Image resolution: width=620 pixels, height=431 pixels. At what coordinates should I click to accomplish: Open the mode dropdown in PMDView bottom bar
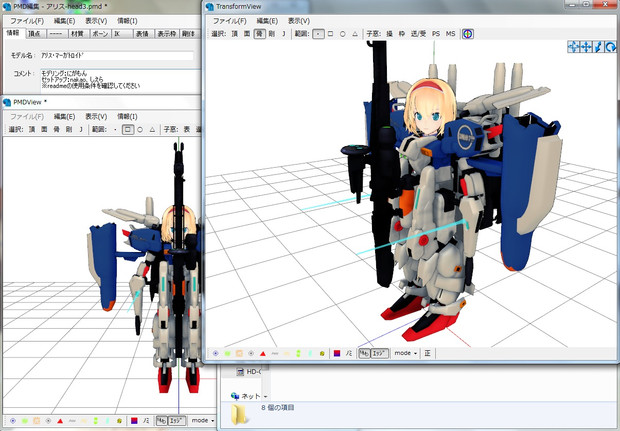pyautogui.click(x=202, y=420)
